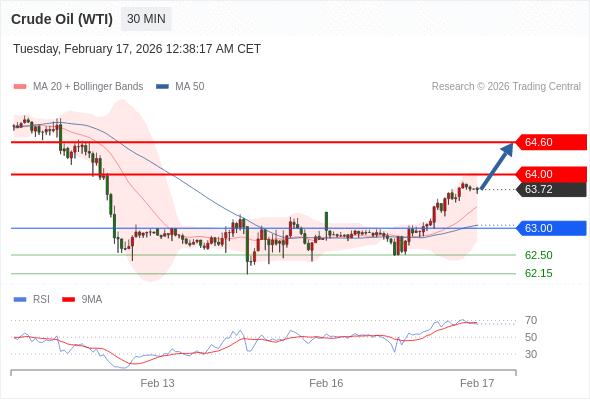This screenshot has width=590, height=400.
Task: Click the Feb 17 date axis label
Action: [x=477, y=383]
